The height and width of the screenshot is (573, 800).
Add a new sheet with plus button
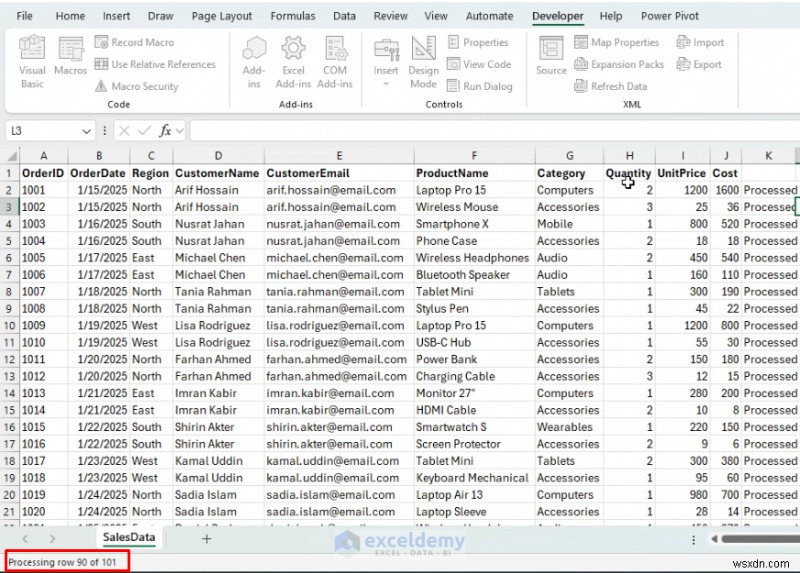pyautogui.click(x=206, y=538)
